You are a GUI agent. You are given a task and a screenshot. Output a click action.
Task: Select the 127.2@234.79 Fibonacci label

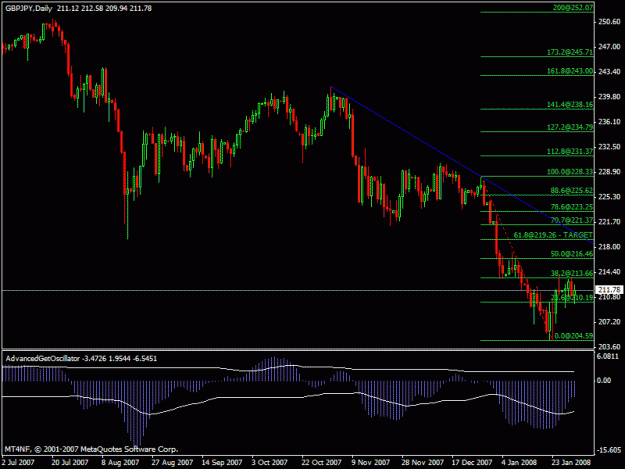click(x=570, y=127)
